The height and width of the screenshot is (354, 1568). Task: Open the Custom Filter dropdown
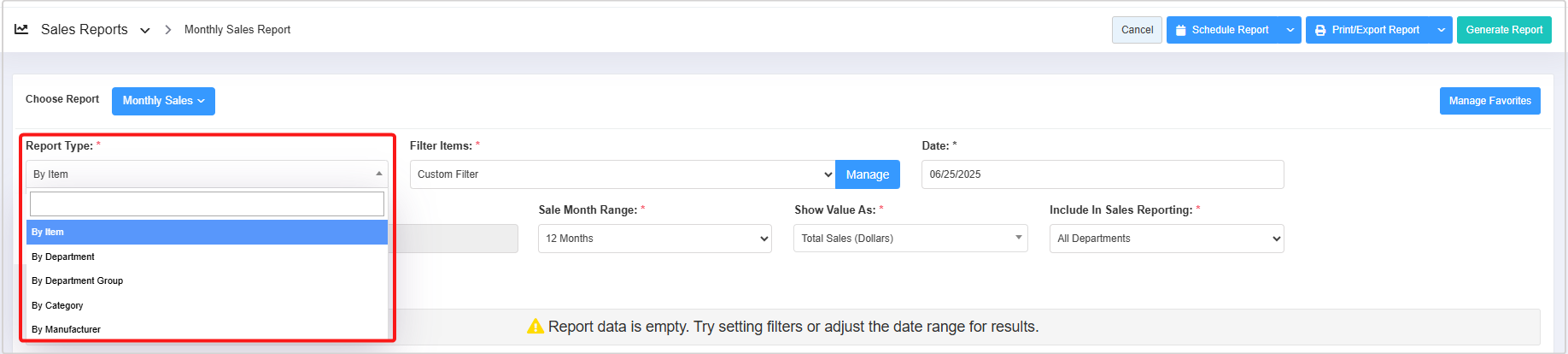point(622,174)
